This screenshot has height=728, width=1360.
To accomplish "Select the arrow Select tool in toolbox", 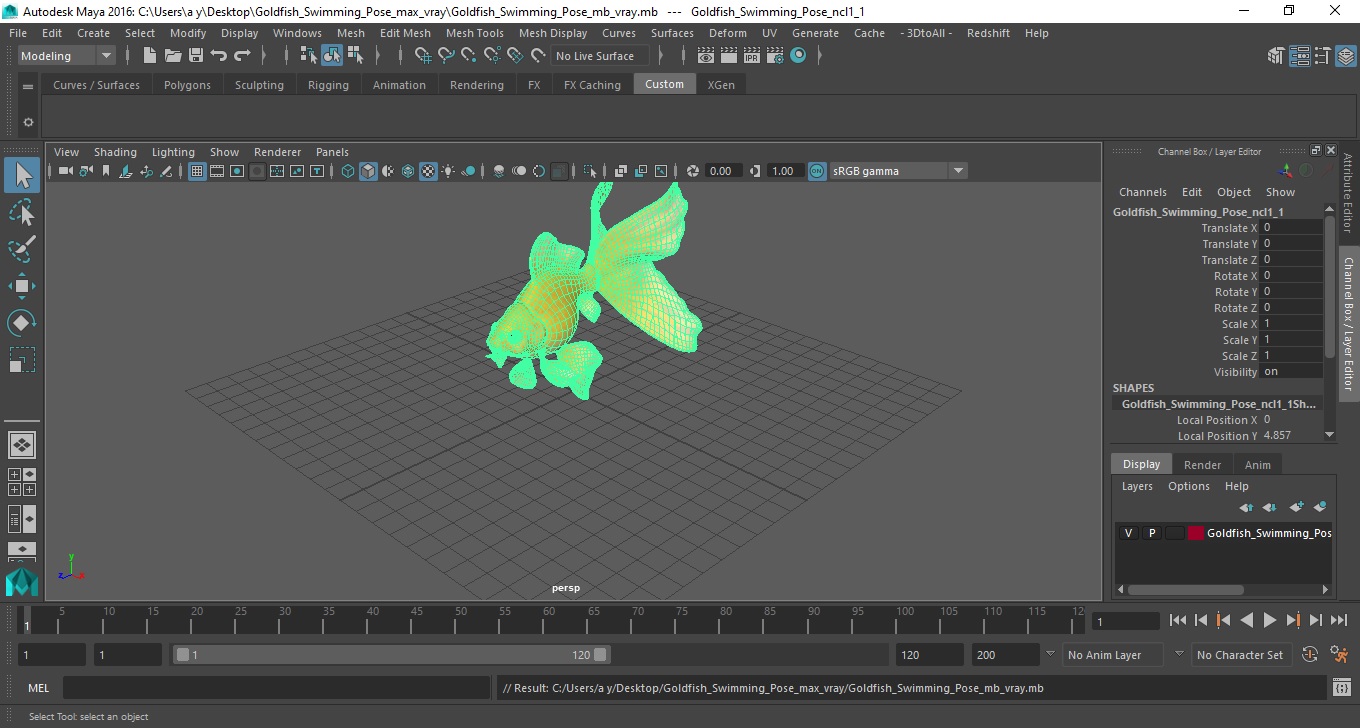I will pyautogui.click(x=21, y=176).
